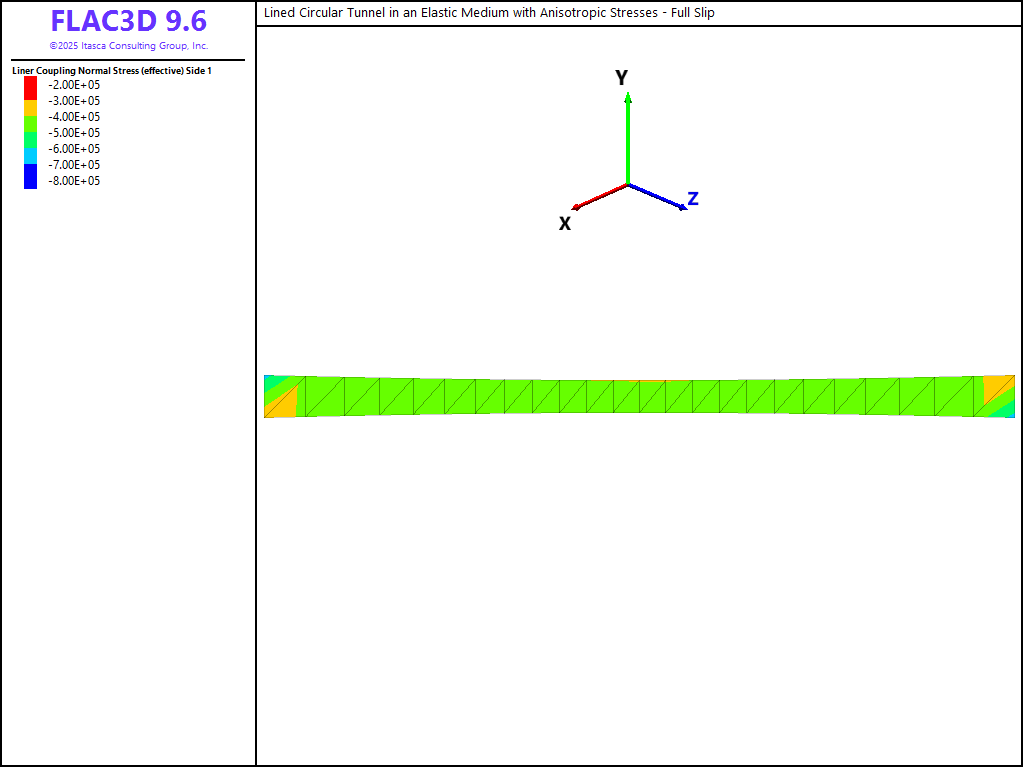Click the Lined Circular Tunnel plot title
This screenshot has width=1024, height=768.
point(488,13)
